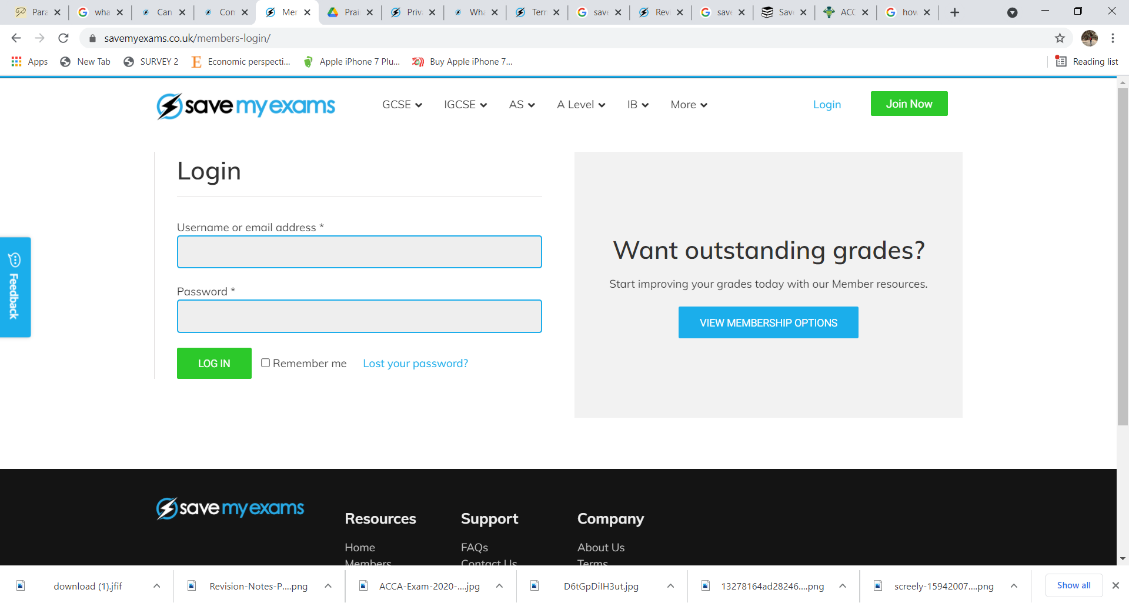This screenshot has height=606, width=1129.
Task: Switch to the ACC tab
Action: click(x=845, y=12)
